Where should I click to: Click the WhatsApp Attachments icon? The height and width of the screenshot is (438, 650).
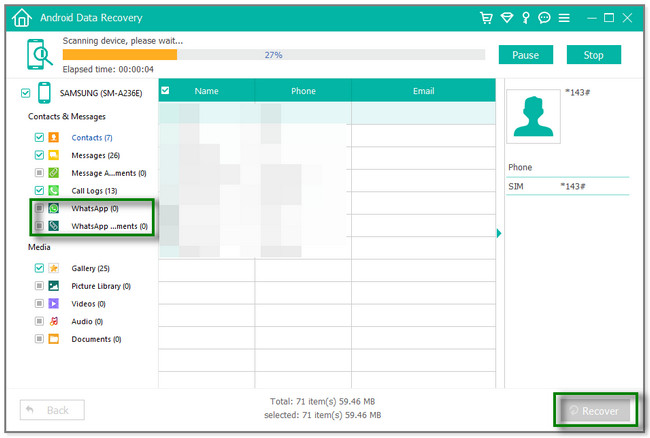53,226
